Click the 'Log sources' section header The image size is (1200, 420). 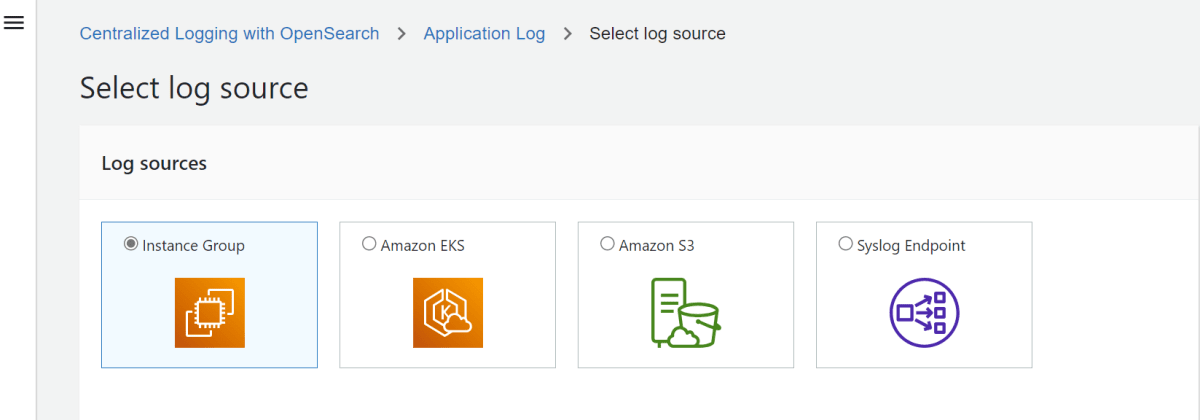point(154,163)
